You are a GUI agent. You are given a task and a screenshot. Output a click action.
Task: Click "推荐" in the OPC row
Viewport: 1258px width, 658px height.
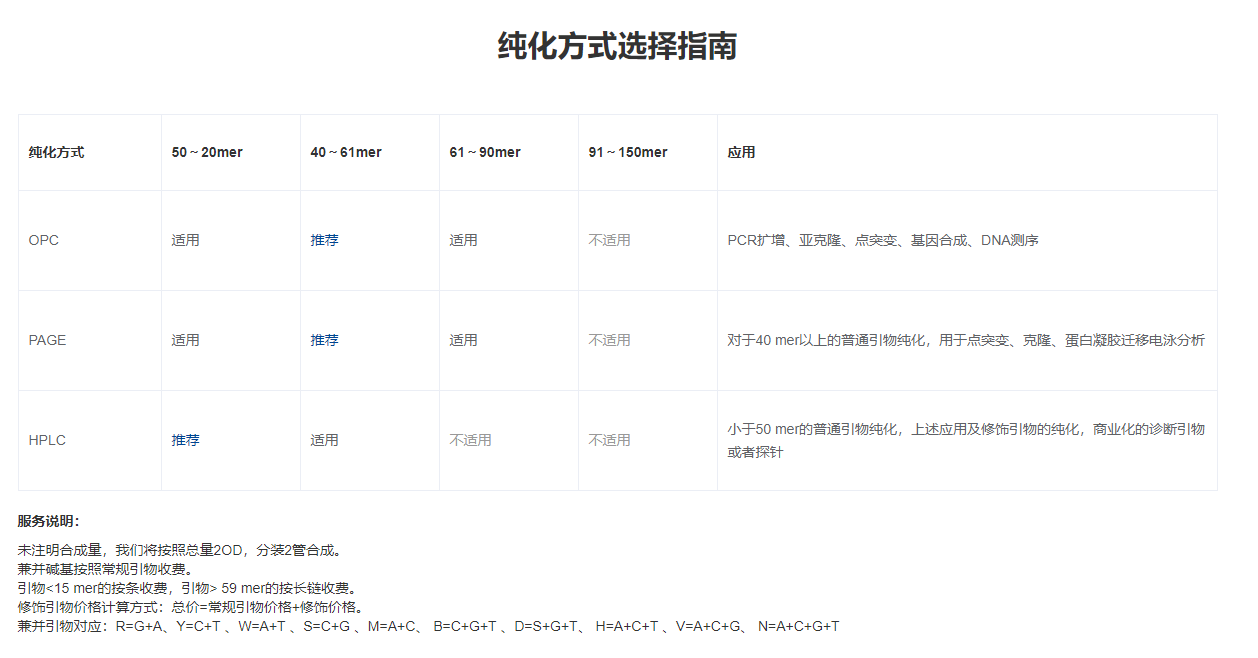tap(324, 241)
